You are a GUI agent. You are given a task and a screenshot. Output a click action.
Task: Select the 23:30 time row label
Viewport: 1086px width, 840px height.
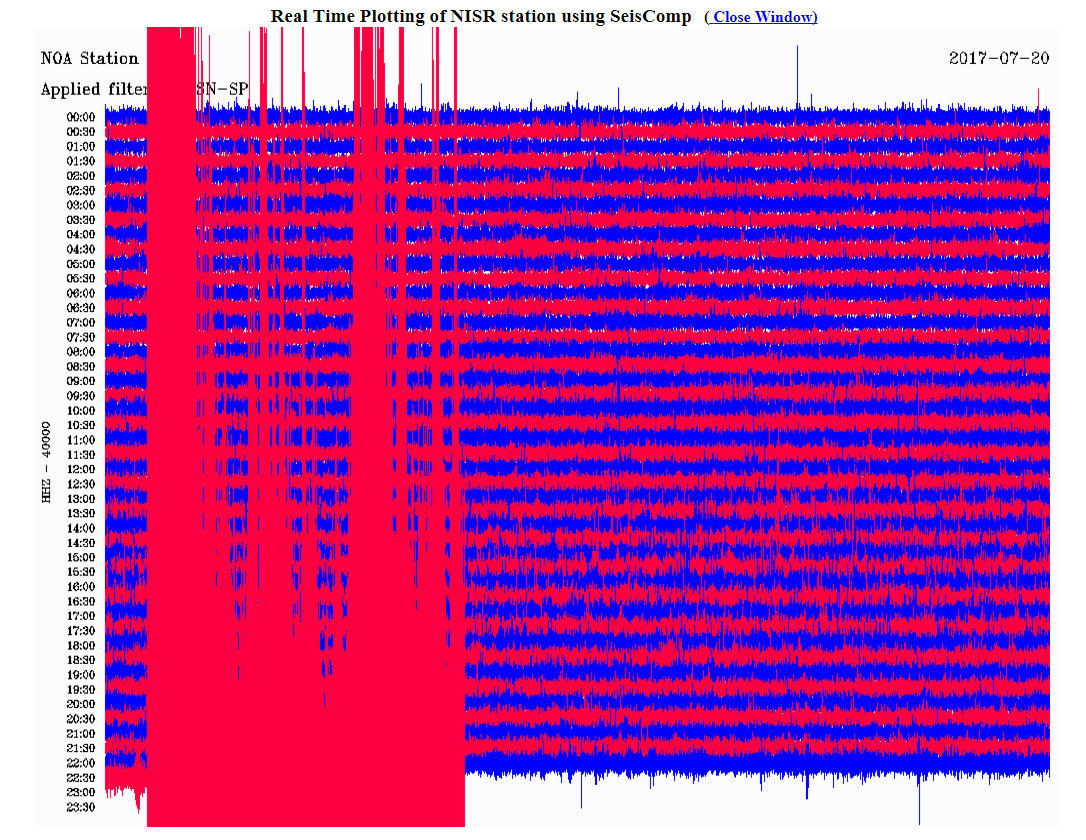click(81, 807)
